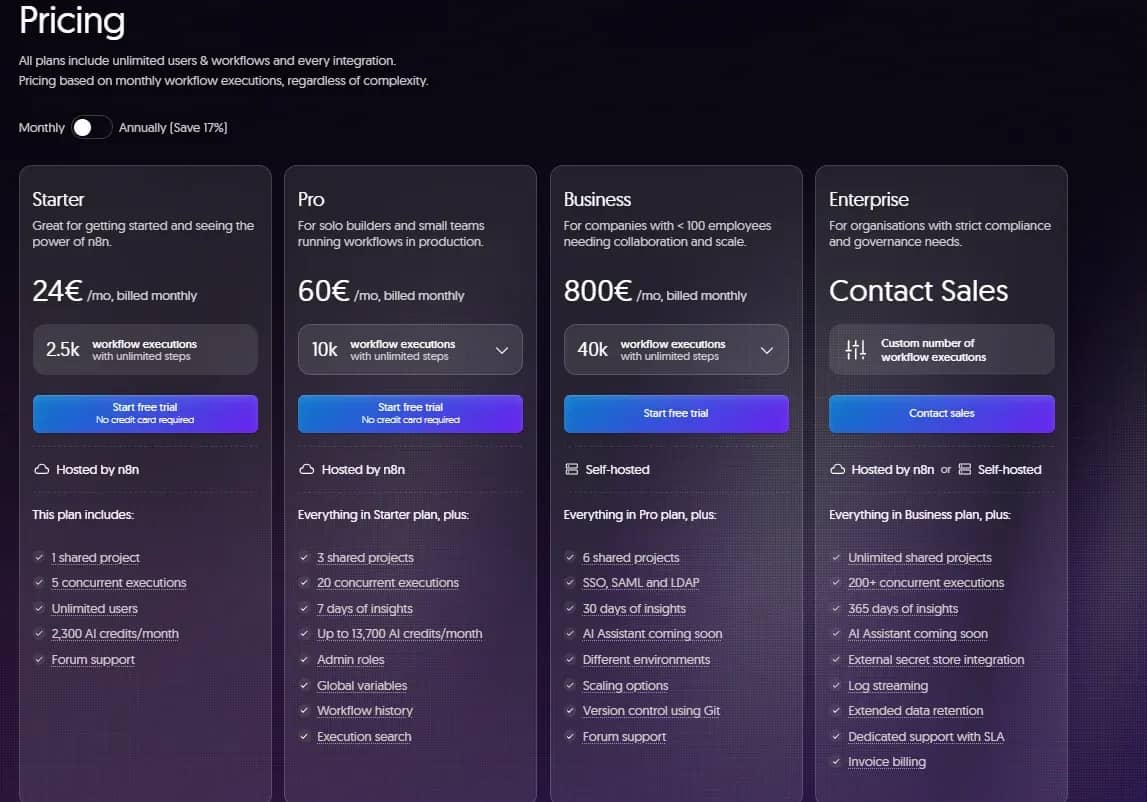Click the Starter plan title
This screenshot has height=802, width=1147.
58,199
